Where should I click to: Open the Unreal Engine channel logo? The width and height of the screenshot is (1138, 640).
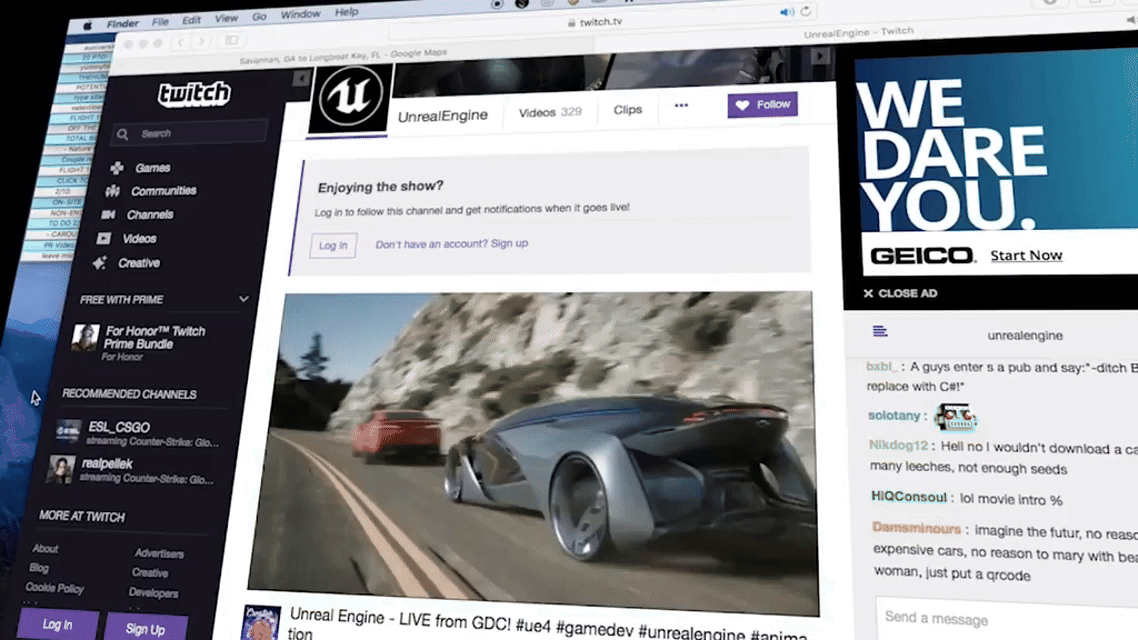click(x=351, y=97)
